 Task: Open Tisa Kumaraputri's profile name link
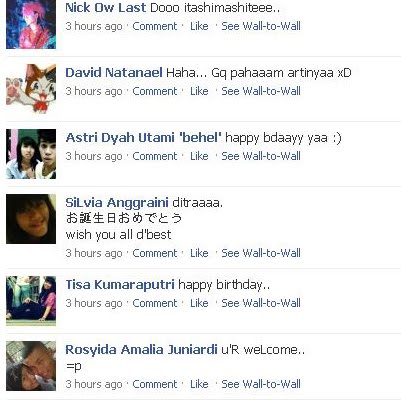coord(120,285)
